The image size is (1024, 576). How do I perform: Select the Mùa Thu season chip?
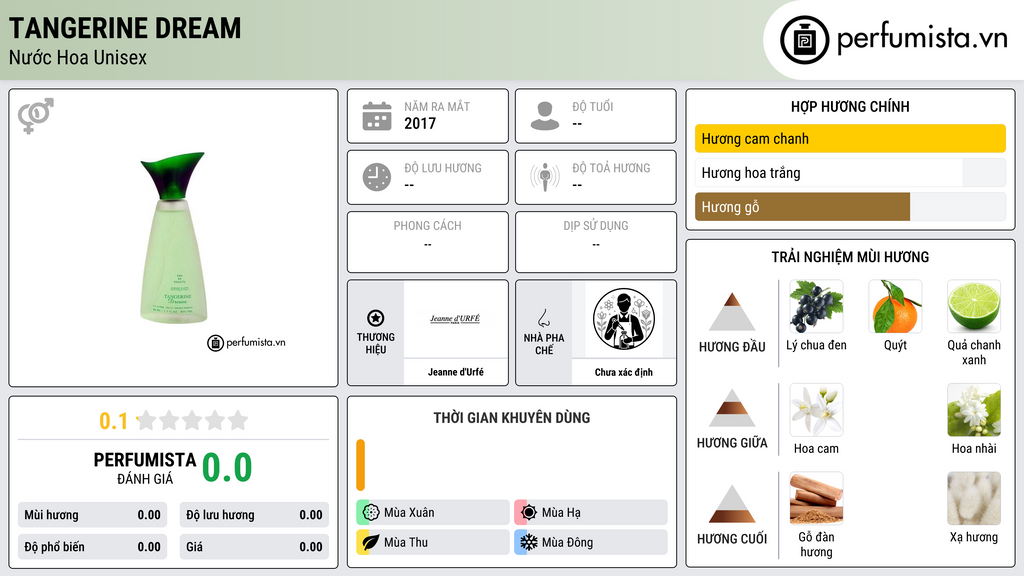tap(432, 542)
